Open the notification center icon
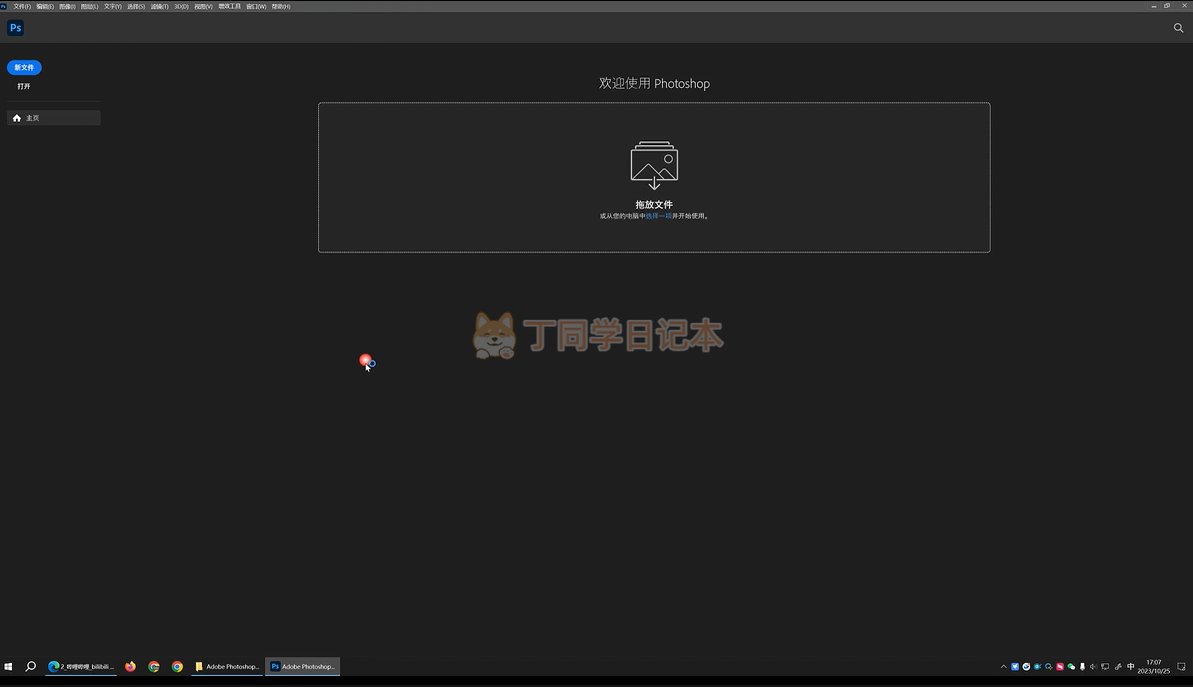Image resolution: width=1193 pixels, height=687 pixels. pos(1181,666)
